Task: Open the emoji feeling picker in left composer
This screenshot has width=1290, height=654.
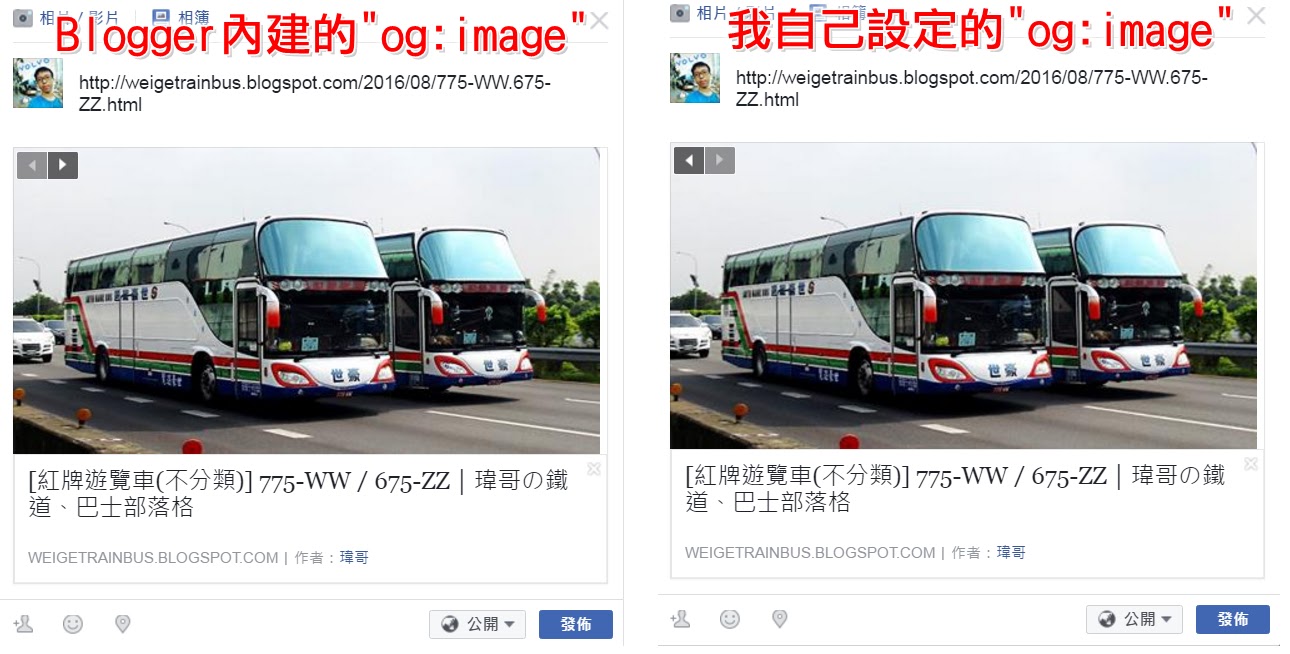Action: click(73, 624)
